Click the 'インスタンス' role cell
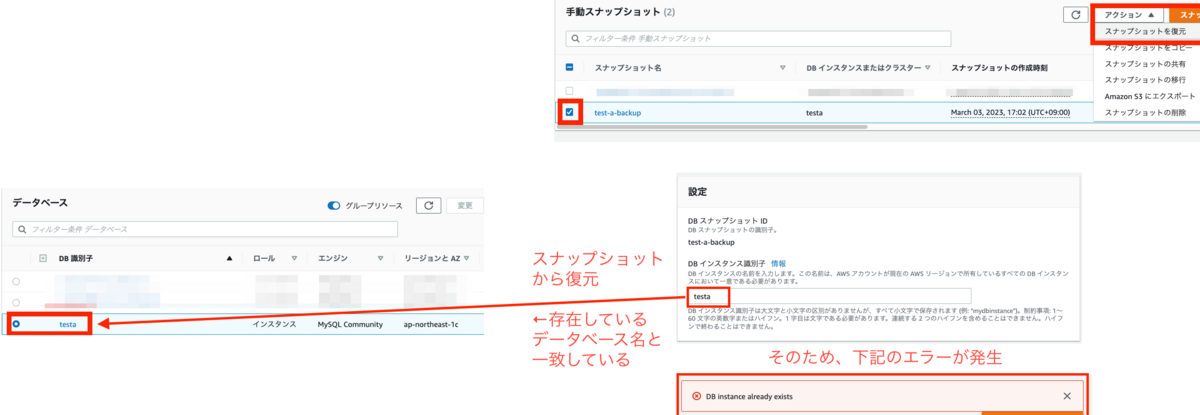This screenshot has width=1200, height=415. (x=274, y=324)
